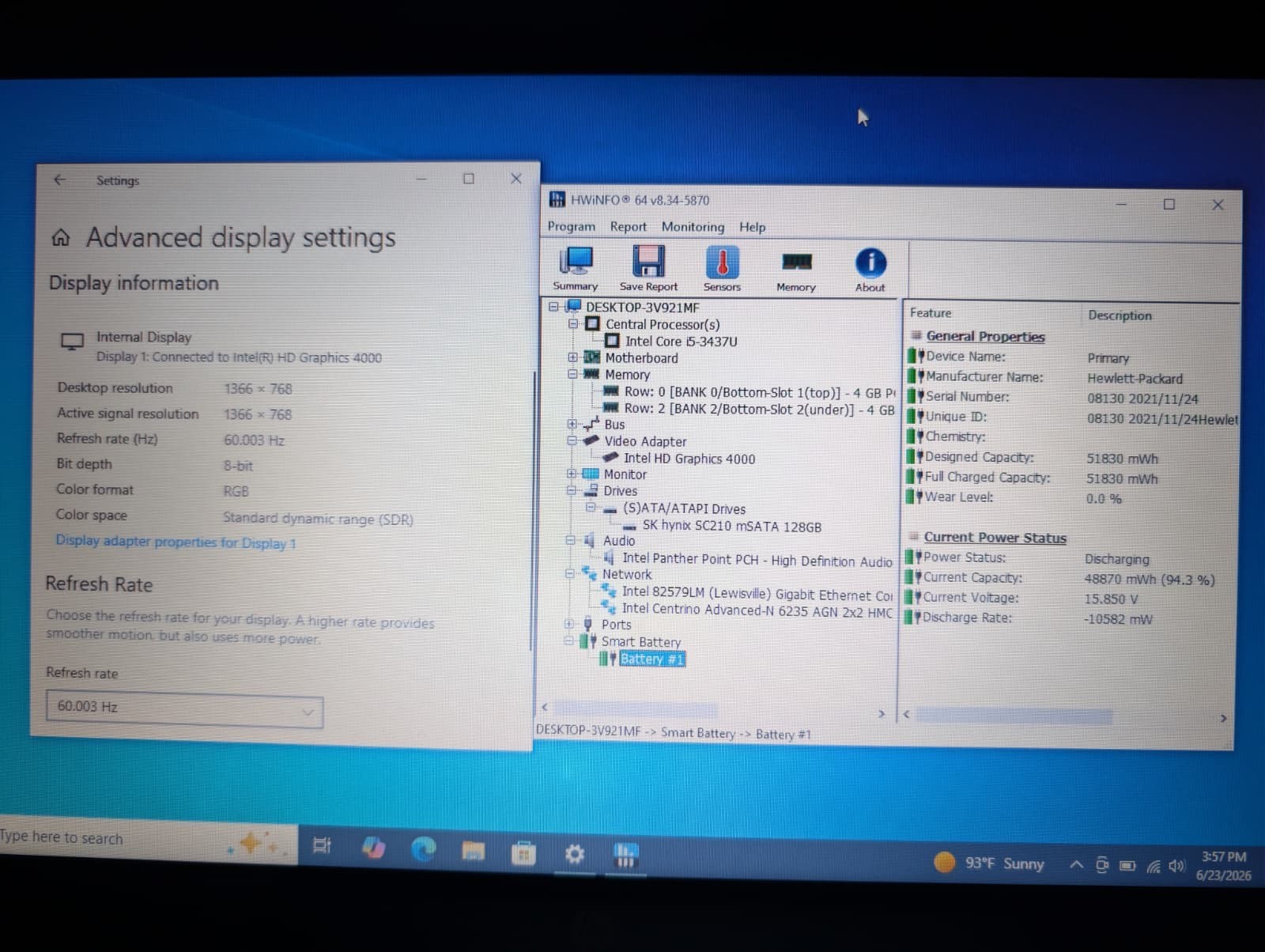1265x952 pixels.
Task: Collapse the Drives tree node
Action: [571, 490]
